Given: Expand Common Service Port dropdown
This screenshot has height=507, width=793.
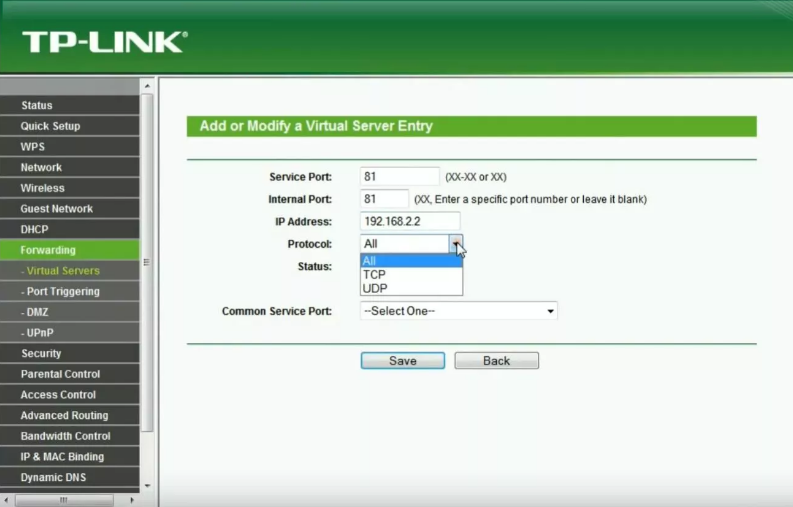Looking at the screenshot, I should (459, 311).
